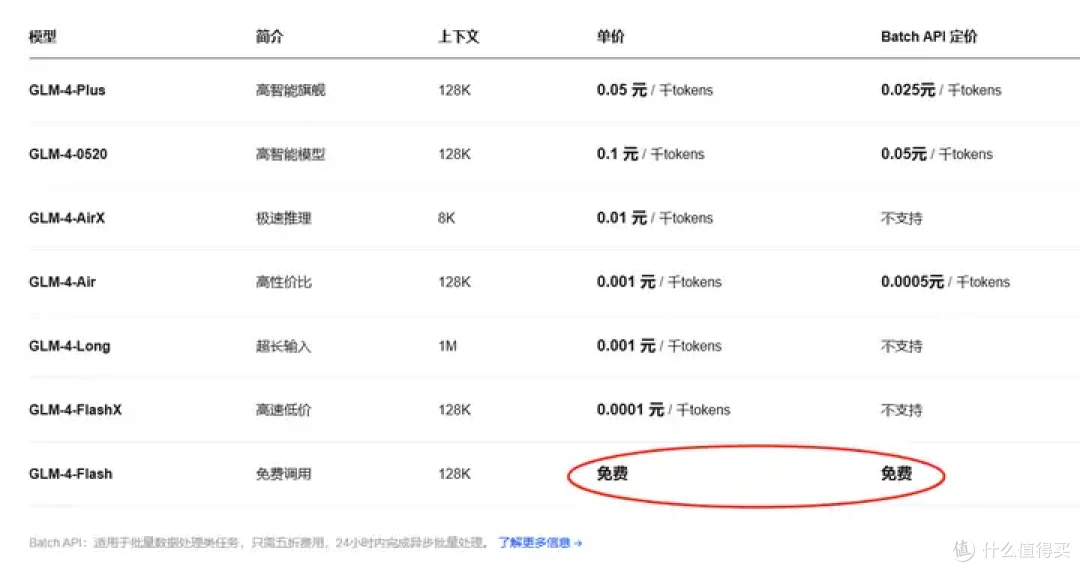
Task: Click the 单价 column header
Action: 610,37
